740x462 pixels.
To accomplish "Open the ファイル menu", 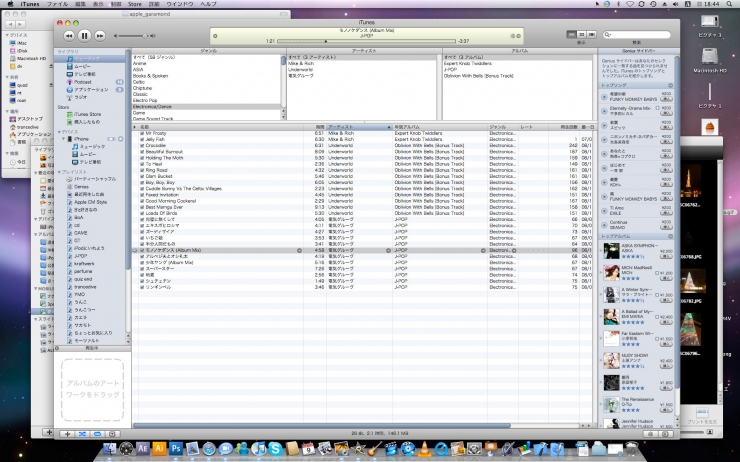I will pyautogui.click(x=57, y=4).
